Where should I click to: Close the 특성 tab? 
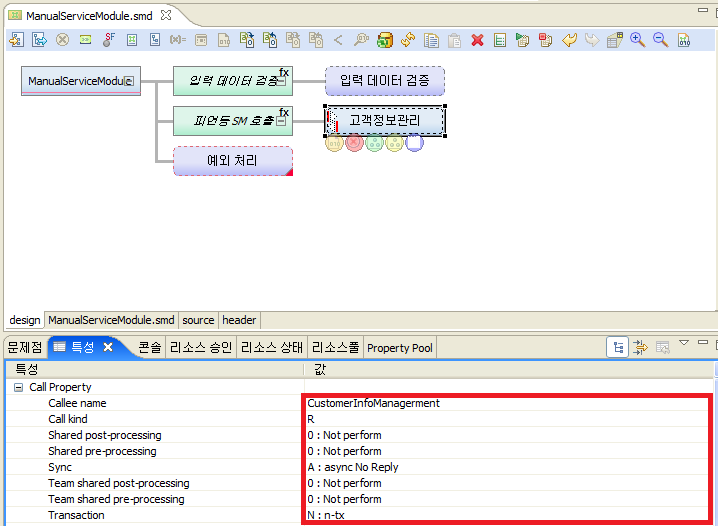coord(108,347)
